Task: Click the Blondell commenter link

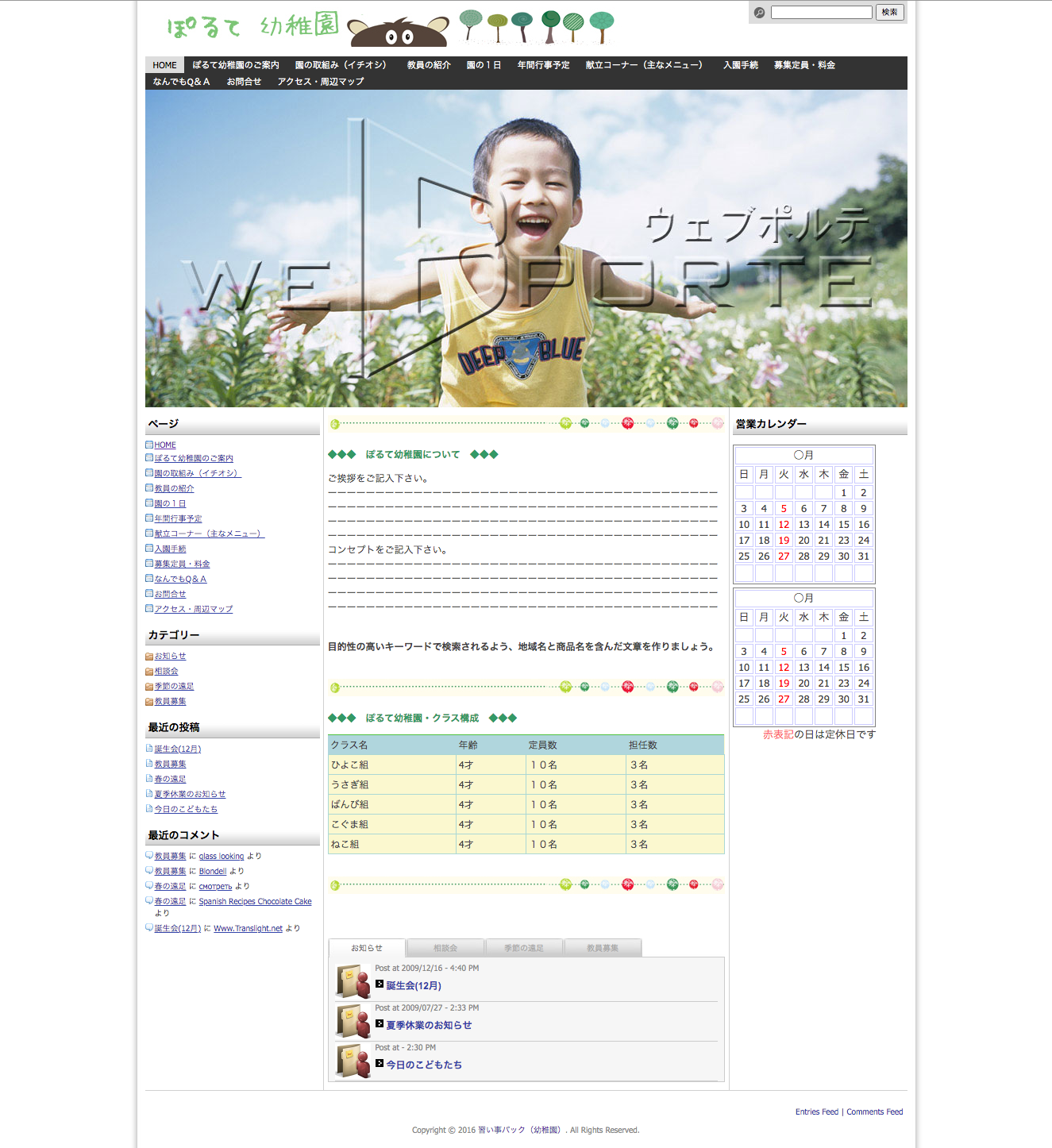Action: (x=213, y=871)
